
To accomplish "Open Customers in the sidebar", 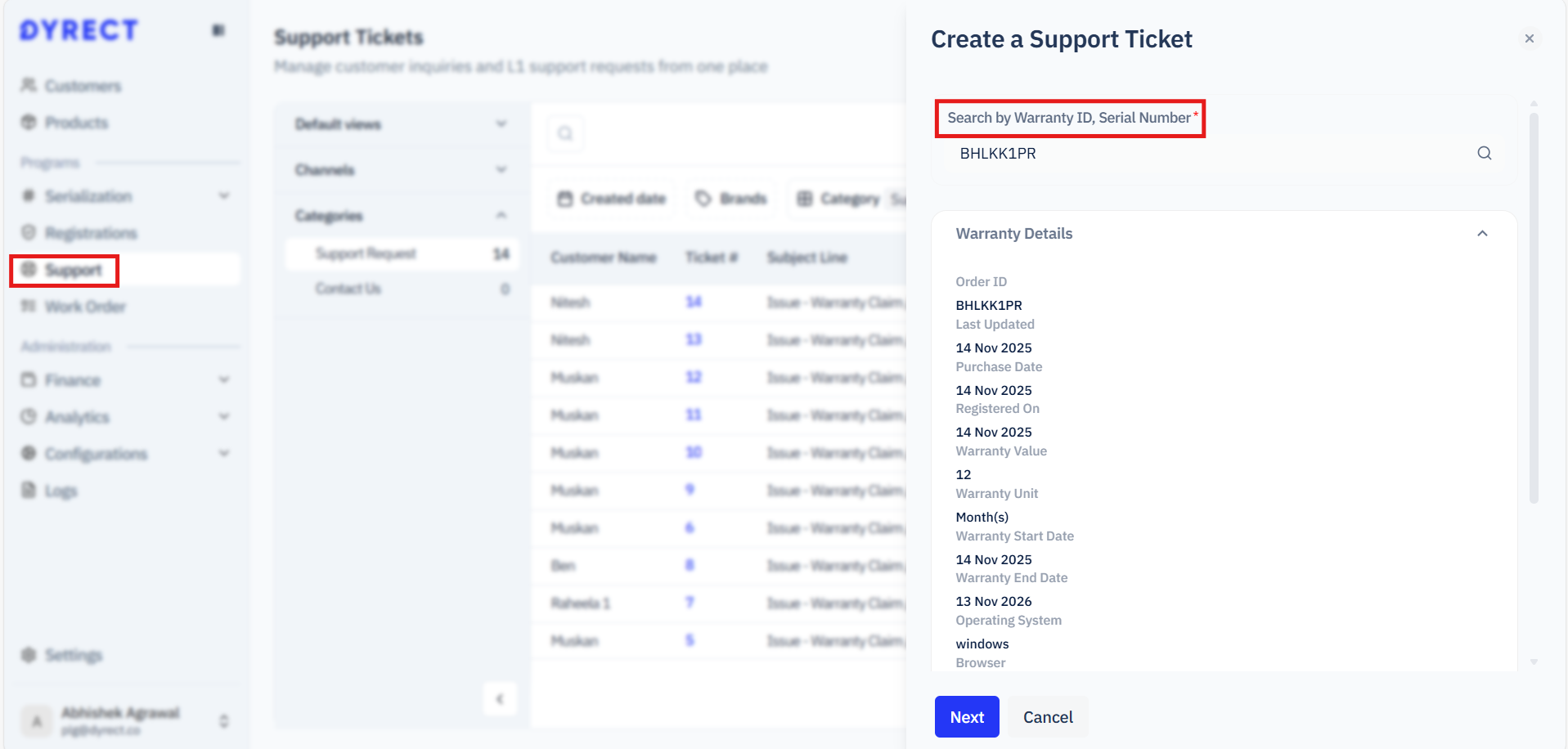I will 82,86.
